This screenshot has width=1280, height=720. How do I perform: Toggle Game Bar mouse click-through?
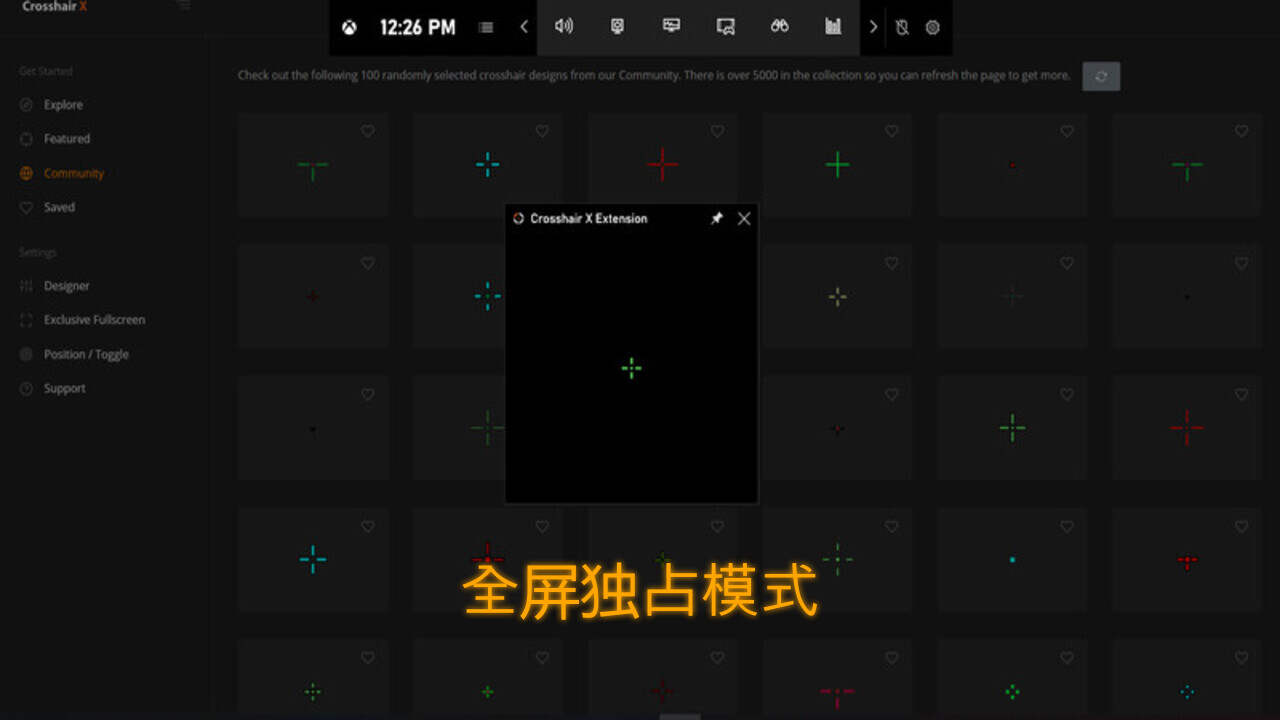tap(902, 28)
